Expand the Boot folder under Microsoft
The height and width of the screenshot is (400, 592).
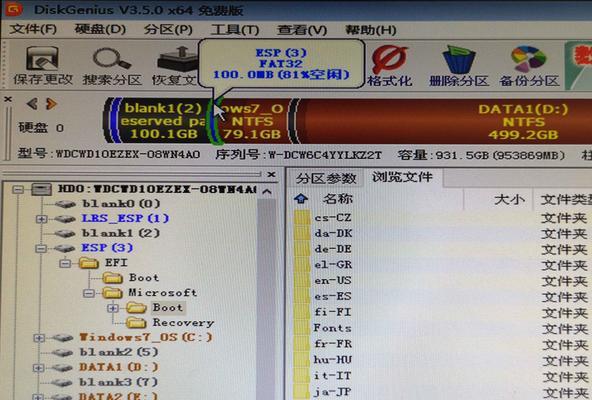113,308
